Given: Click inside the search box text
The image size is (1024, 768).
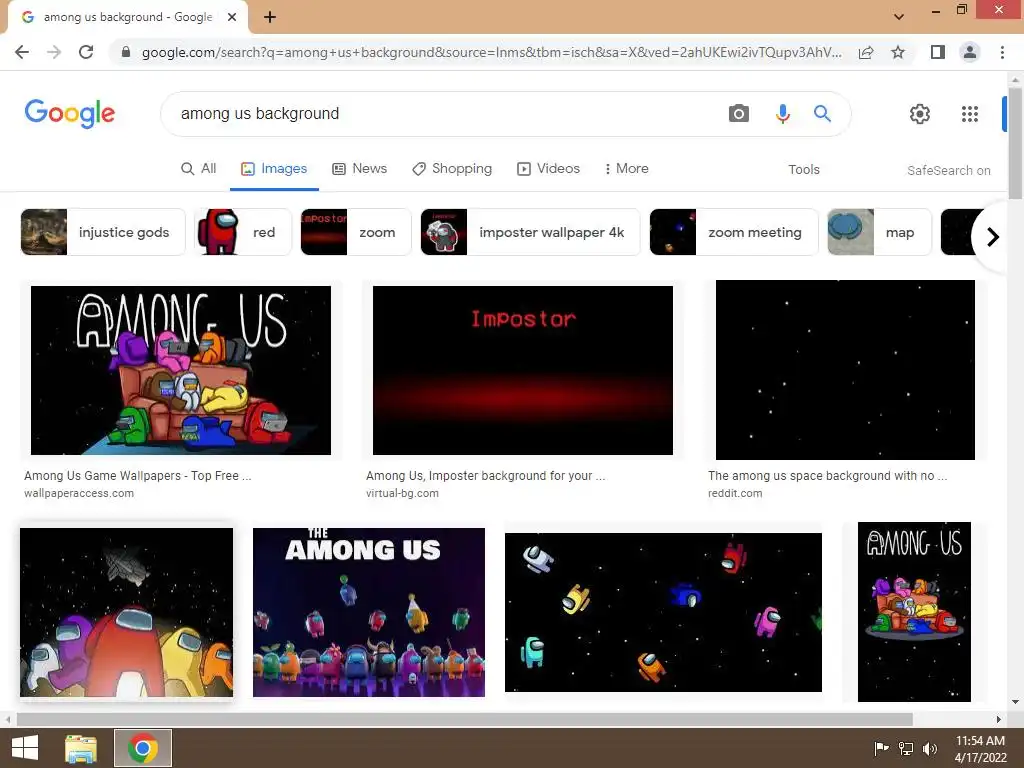Looking at the screenshot, I should point(260,114).
